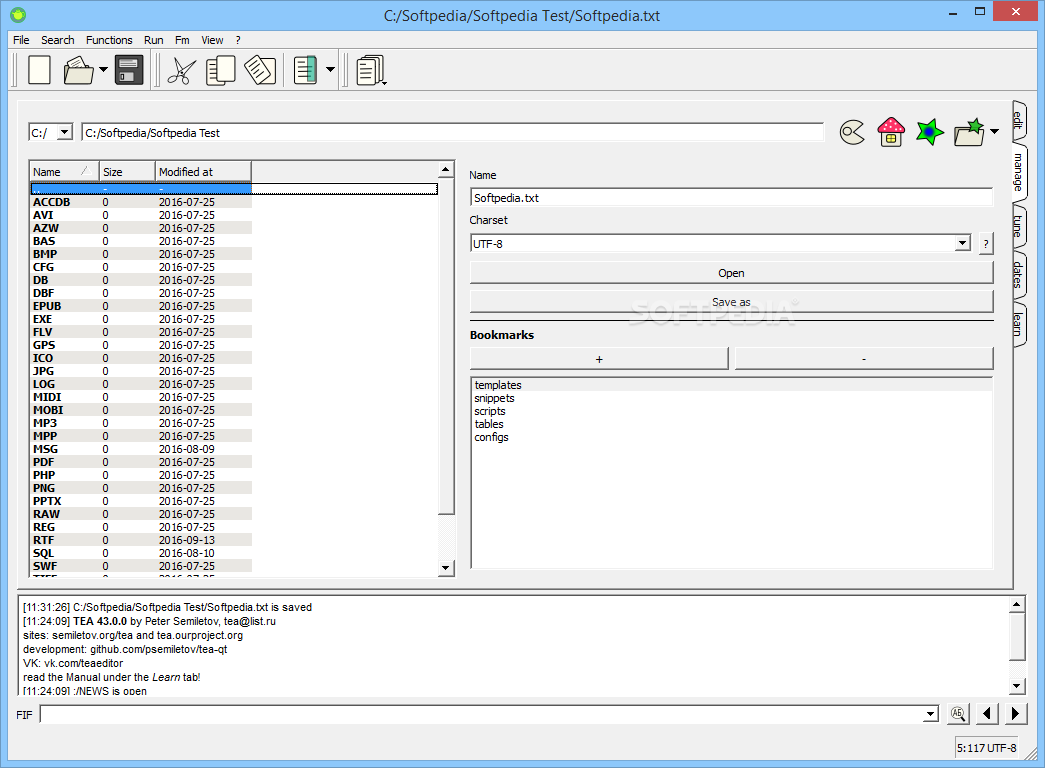Copy text with copy pages icon

[221, 71]
